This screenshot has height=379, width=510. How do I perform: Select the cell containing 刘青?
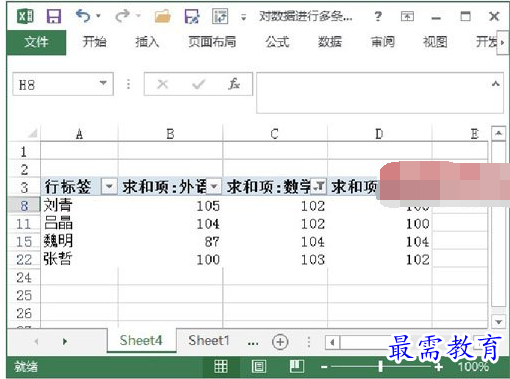coord(79,205)
